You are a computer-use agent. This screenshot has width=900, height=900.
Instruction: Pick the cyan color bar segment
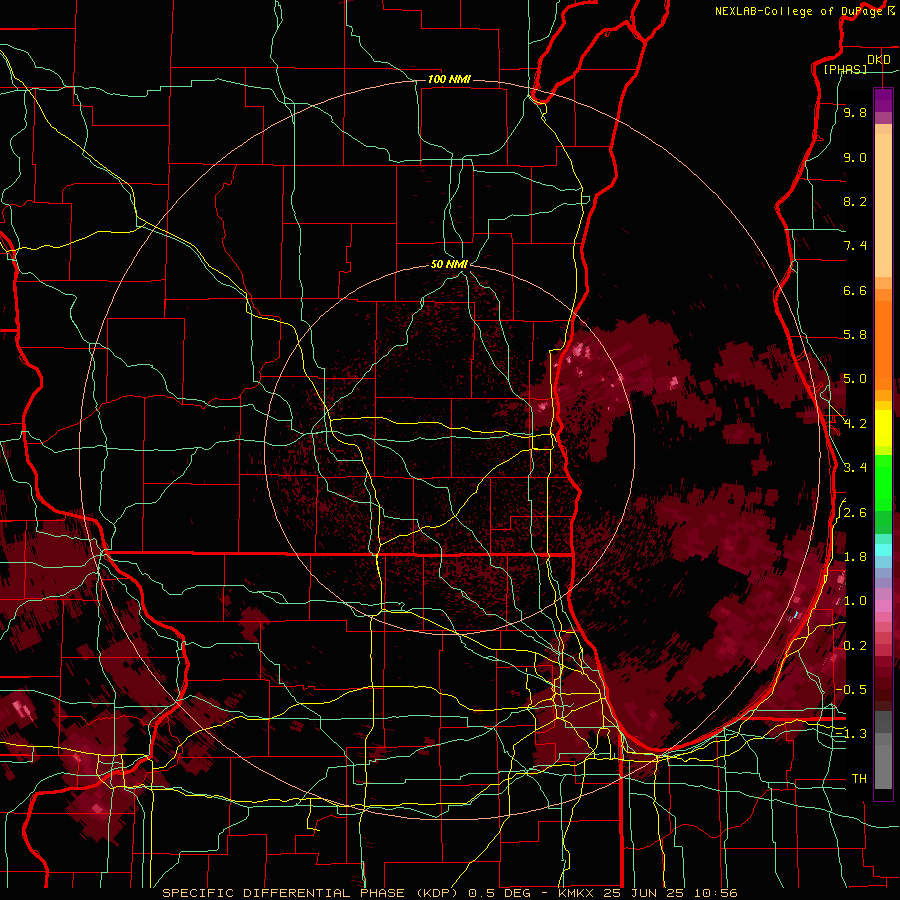[x=883, y=550]
